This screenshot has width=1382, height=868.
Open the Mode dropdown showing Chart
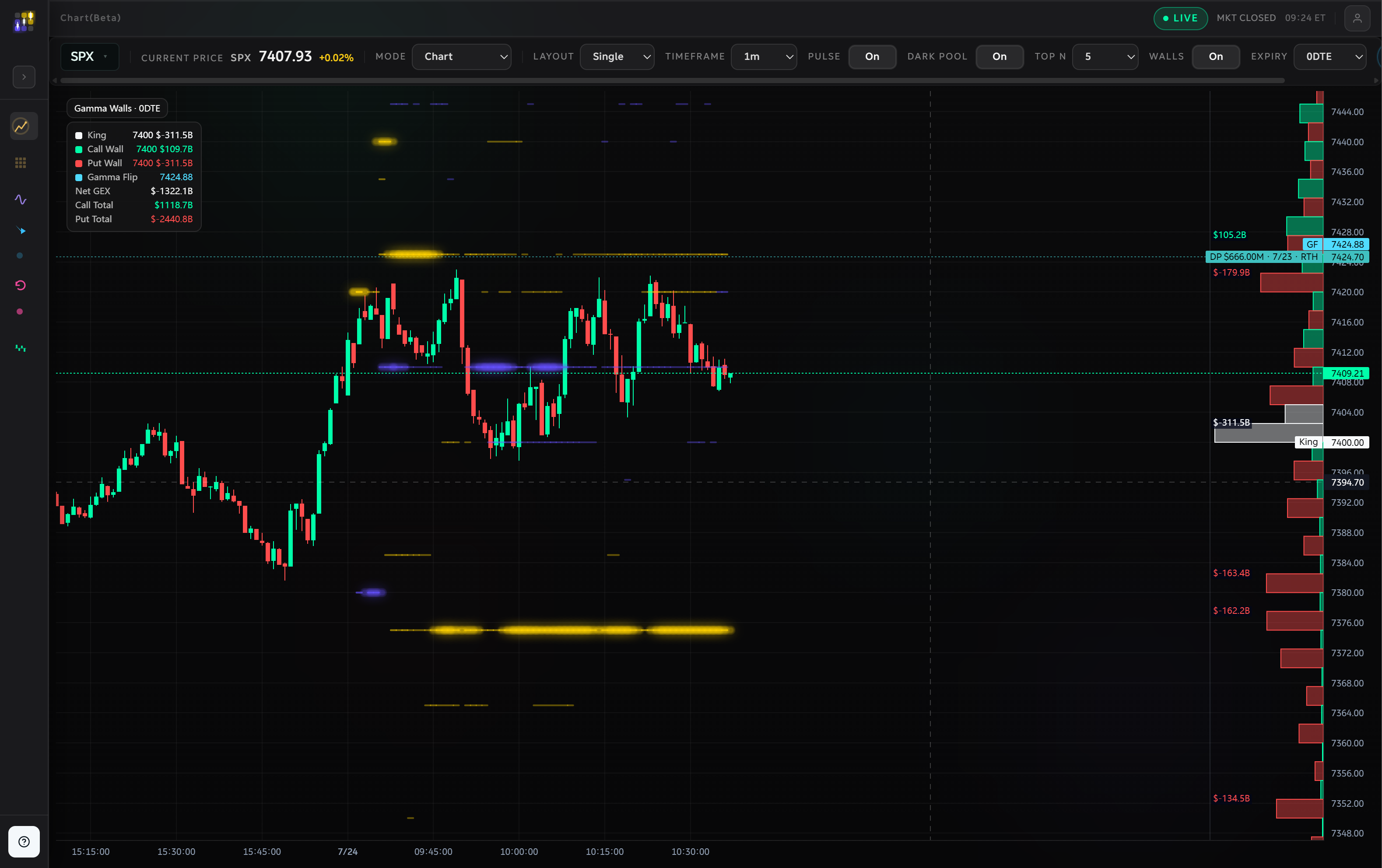tap(461, 57)
